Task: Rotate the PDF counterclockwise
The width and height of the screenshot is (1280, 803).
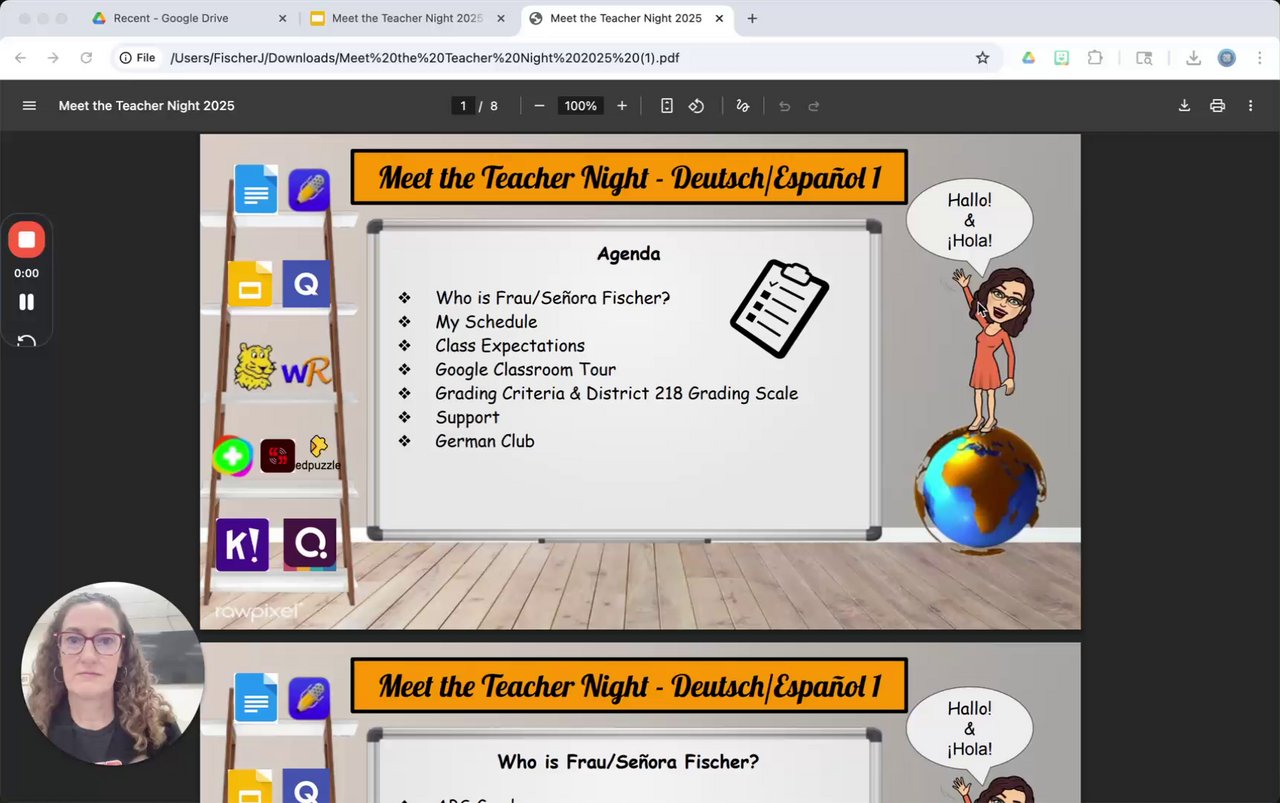Action: point(697,106)
